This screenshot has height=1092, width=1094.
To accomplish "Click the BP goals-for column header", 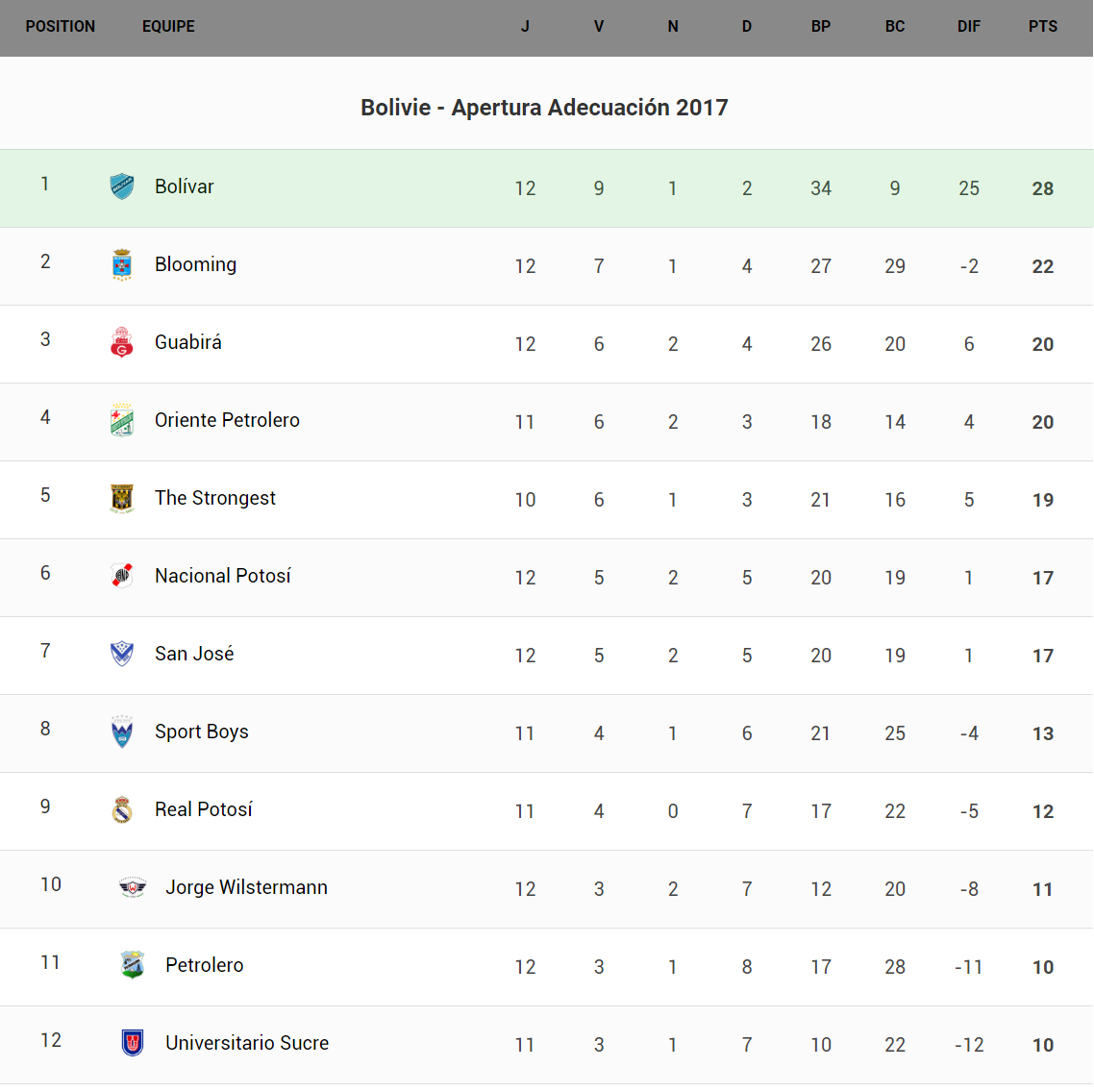I will point(821,27).
